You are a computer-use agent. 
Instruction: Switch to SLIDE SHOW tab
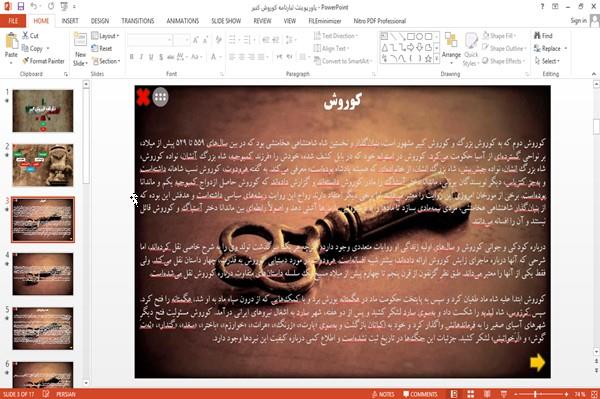(226, 21)
